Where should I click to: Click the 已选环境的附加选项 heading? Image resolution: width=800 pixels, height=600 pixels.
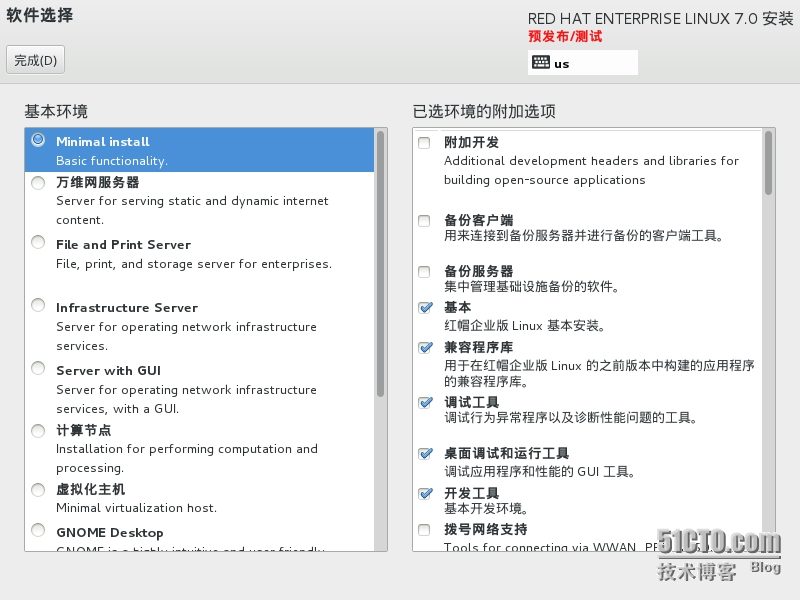[x=484, y=111]
